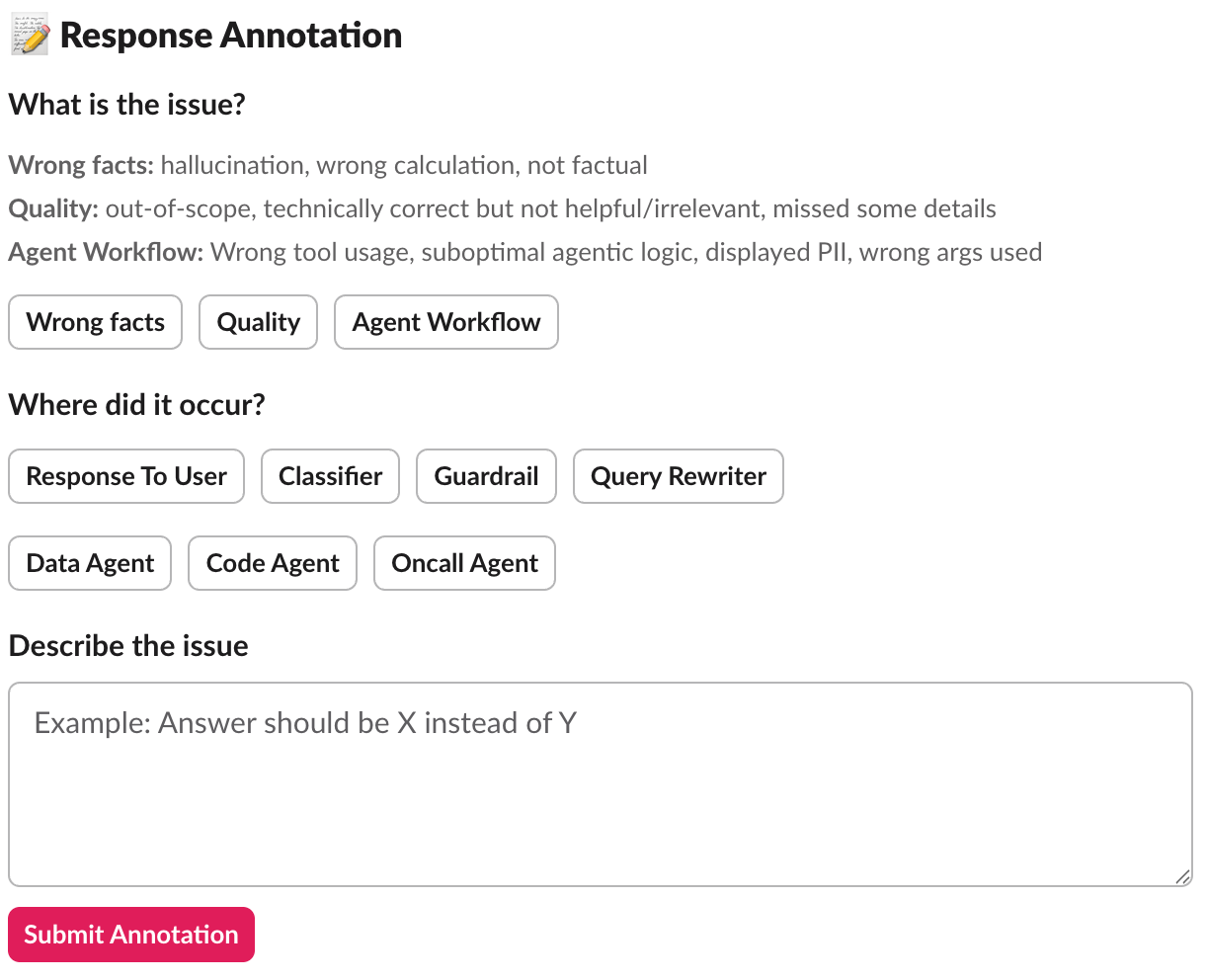Select the Wrong facts issue button
Viewport: 1207px width, 980px height.
96,322
